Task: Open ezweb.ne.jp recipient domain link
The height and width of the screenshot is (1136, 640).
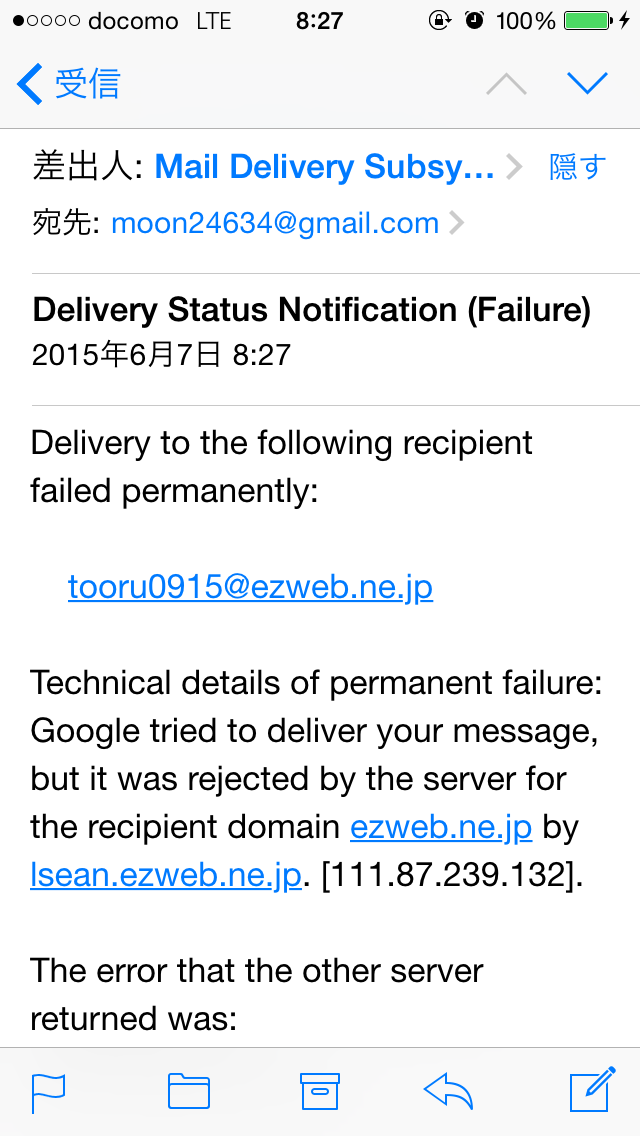Action: point(441,827)
